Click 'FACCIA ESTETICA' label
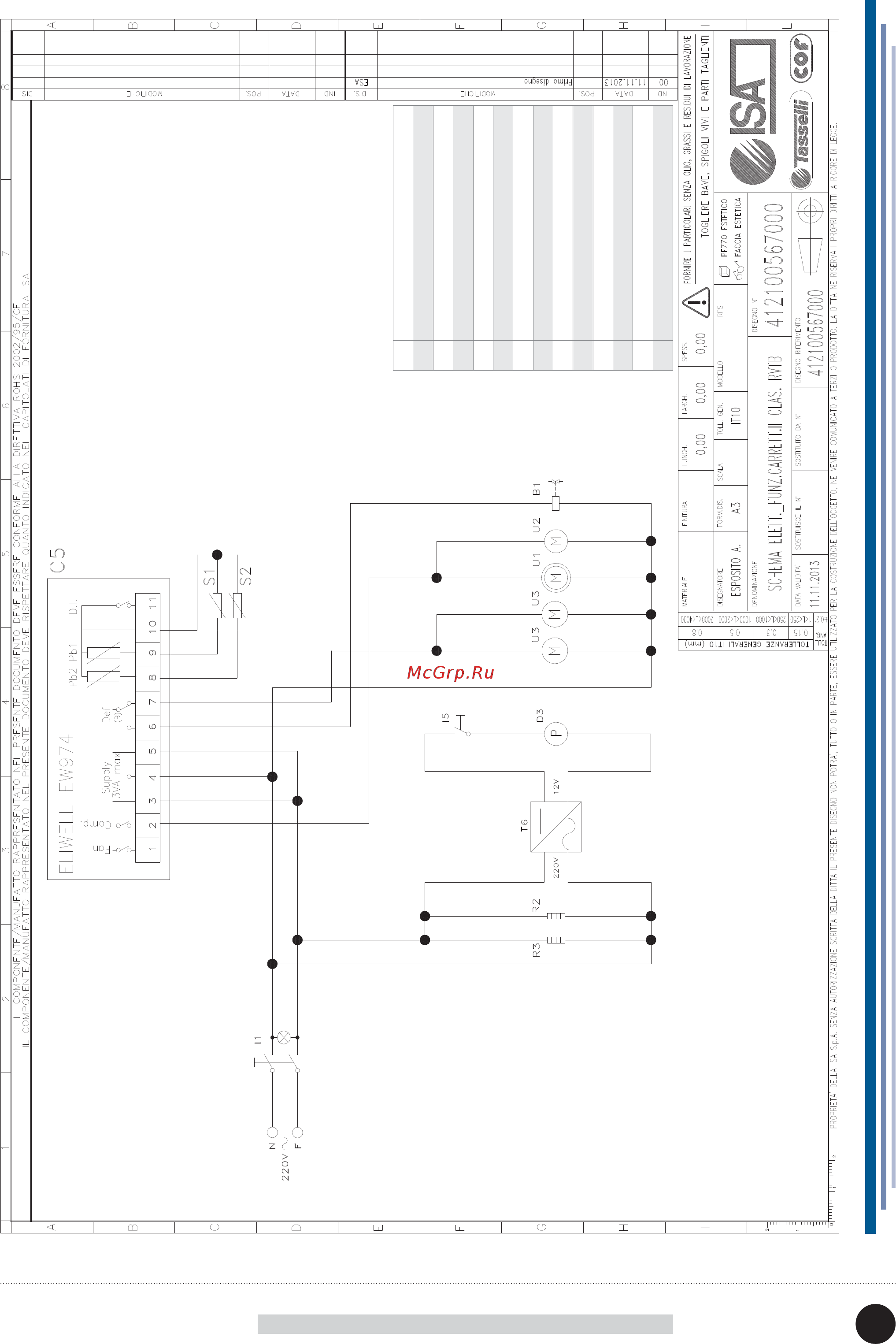Viewport: 896px width, 1344px height. (x=738, y=227)
